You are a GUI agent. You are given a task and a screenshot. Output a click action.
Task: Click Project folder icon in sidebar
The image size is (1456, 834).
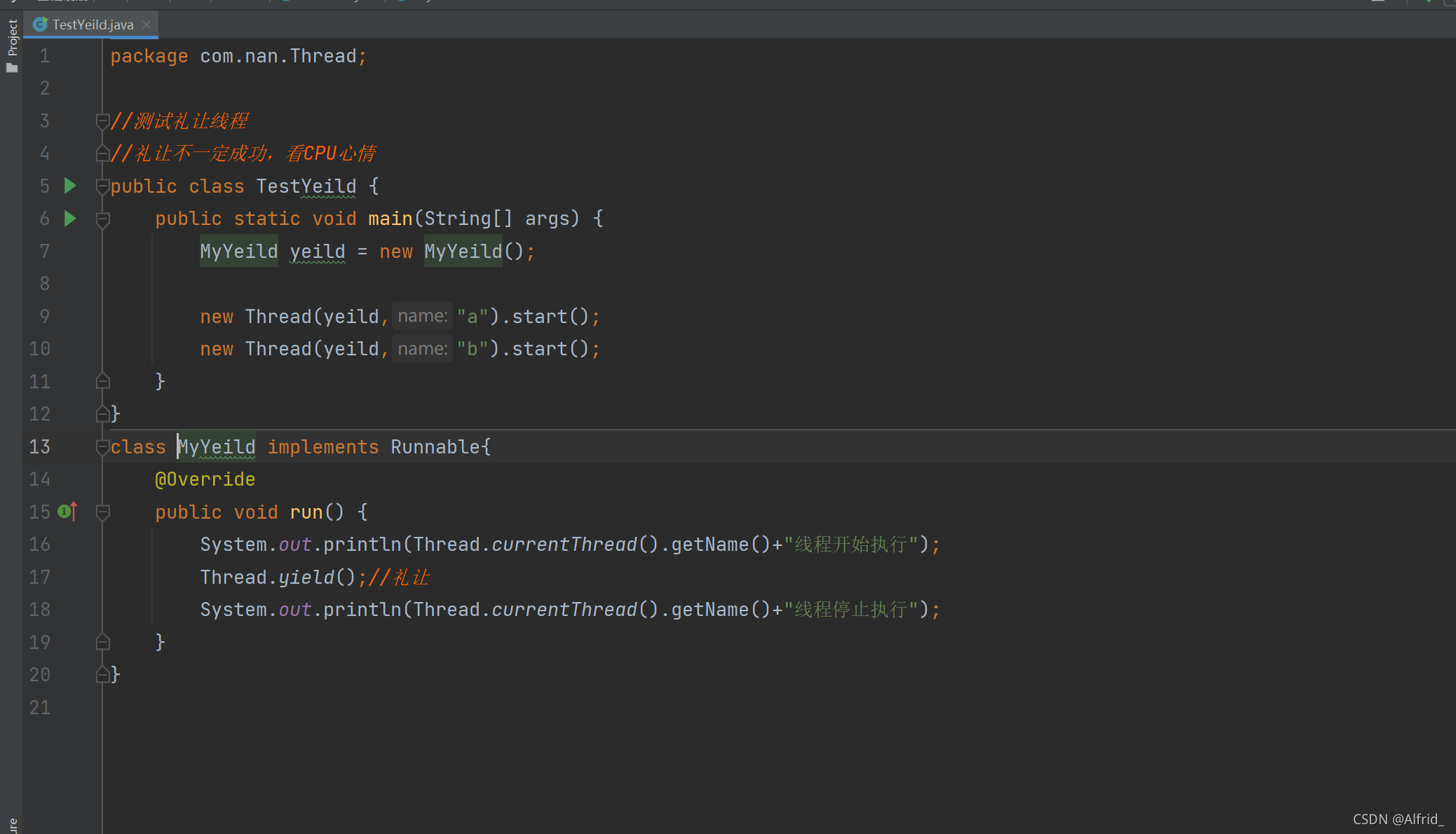[12, 68]
